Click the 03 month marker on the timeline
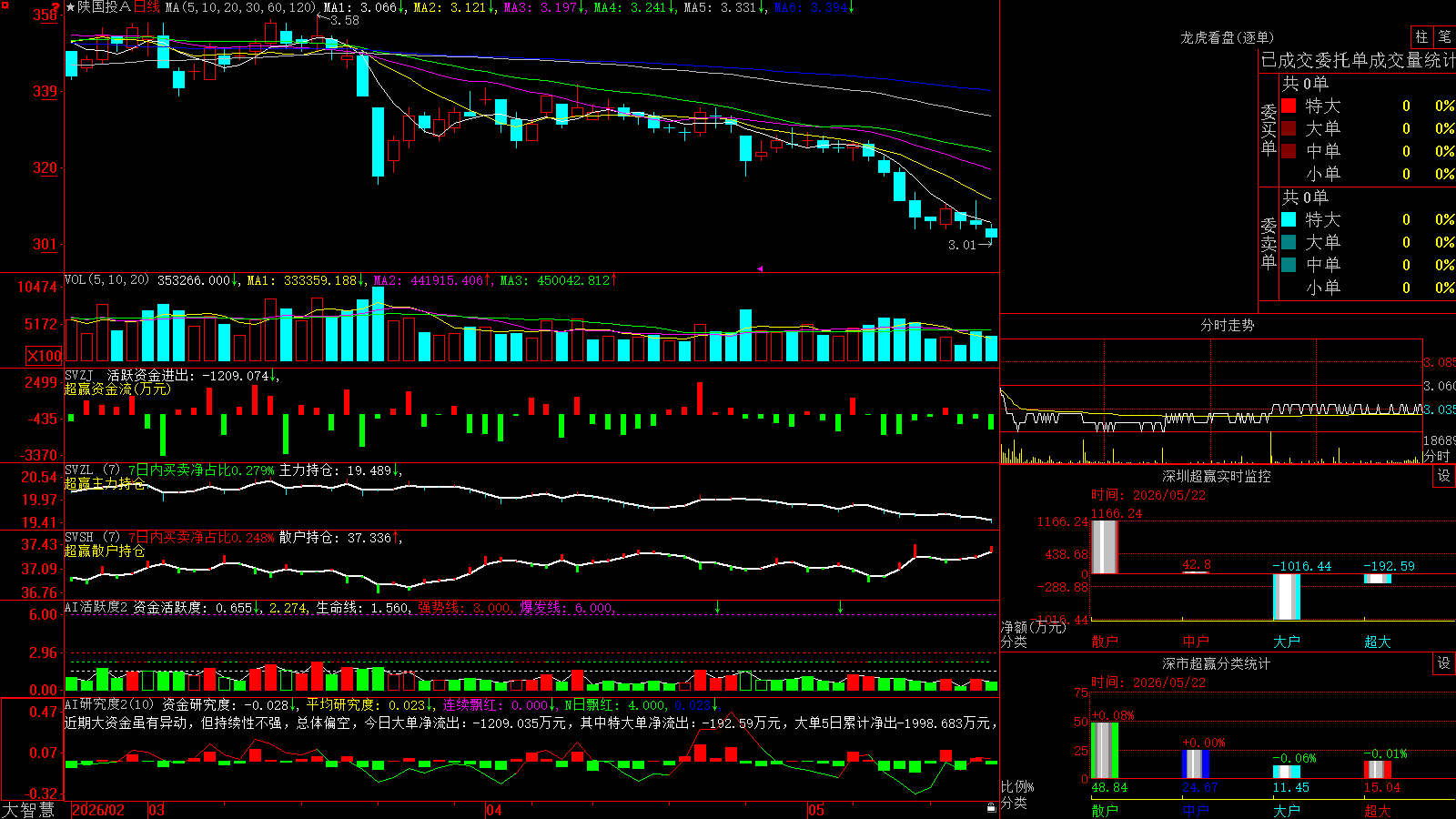Image resolution: width=1456 pixels, height=819 pixels. 157,810
